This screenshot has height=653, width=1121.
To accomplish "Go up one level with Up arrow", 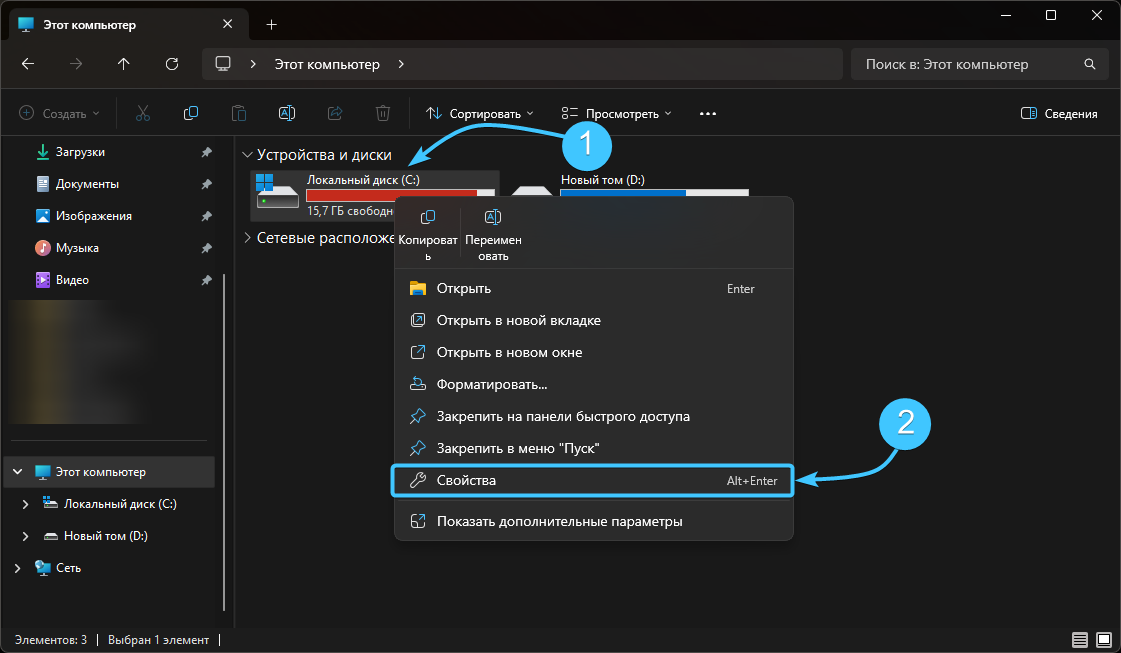I will tap(124, 64).
